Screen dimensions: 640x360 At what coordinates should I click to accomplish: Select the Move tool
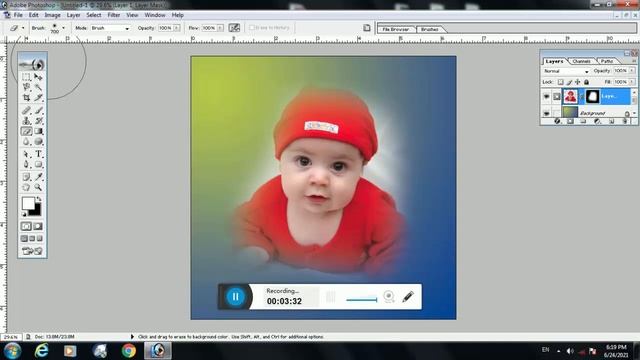click(38, 77)
